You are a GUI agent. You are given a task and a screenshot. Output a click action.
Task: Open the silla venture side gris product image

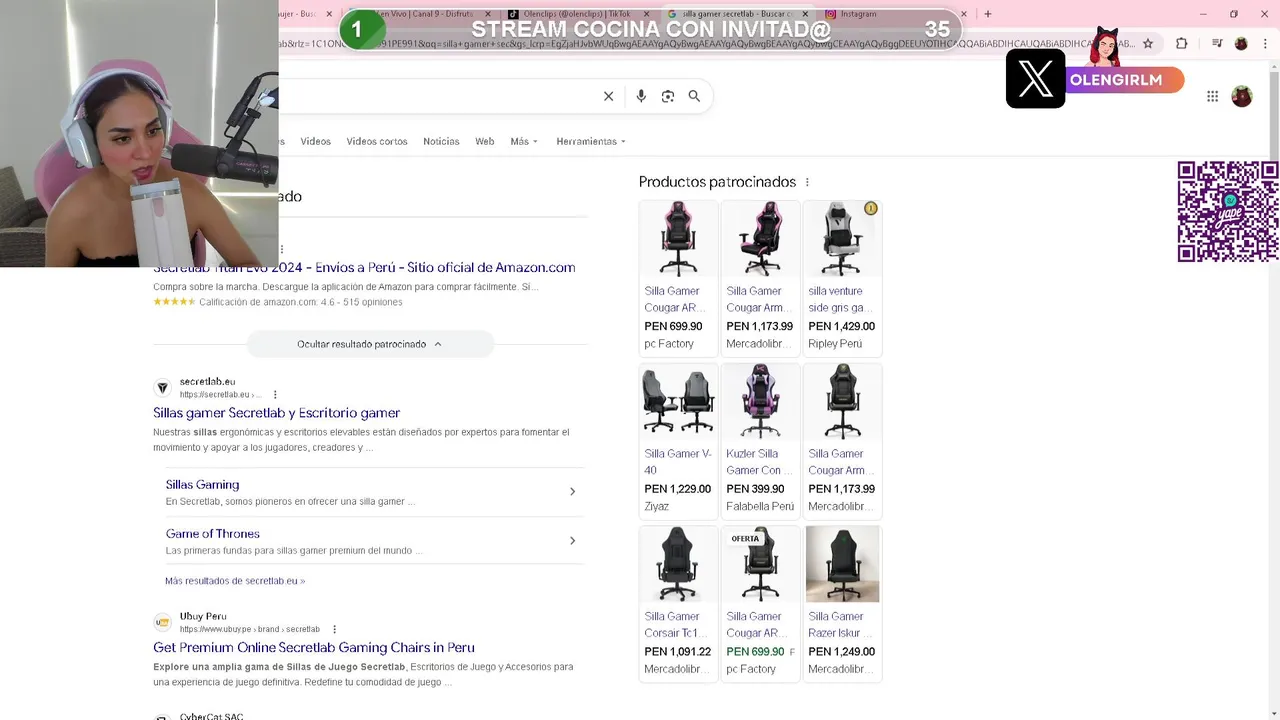pos(842,239)
